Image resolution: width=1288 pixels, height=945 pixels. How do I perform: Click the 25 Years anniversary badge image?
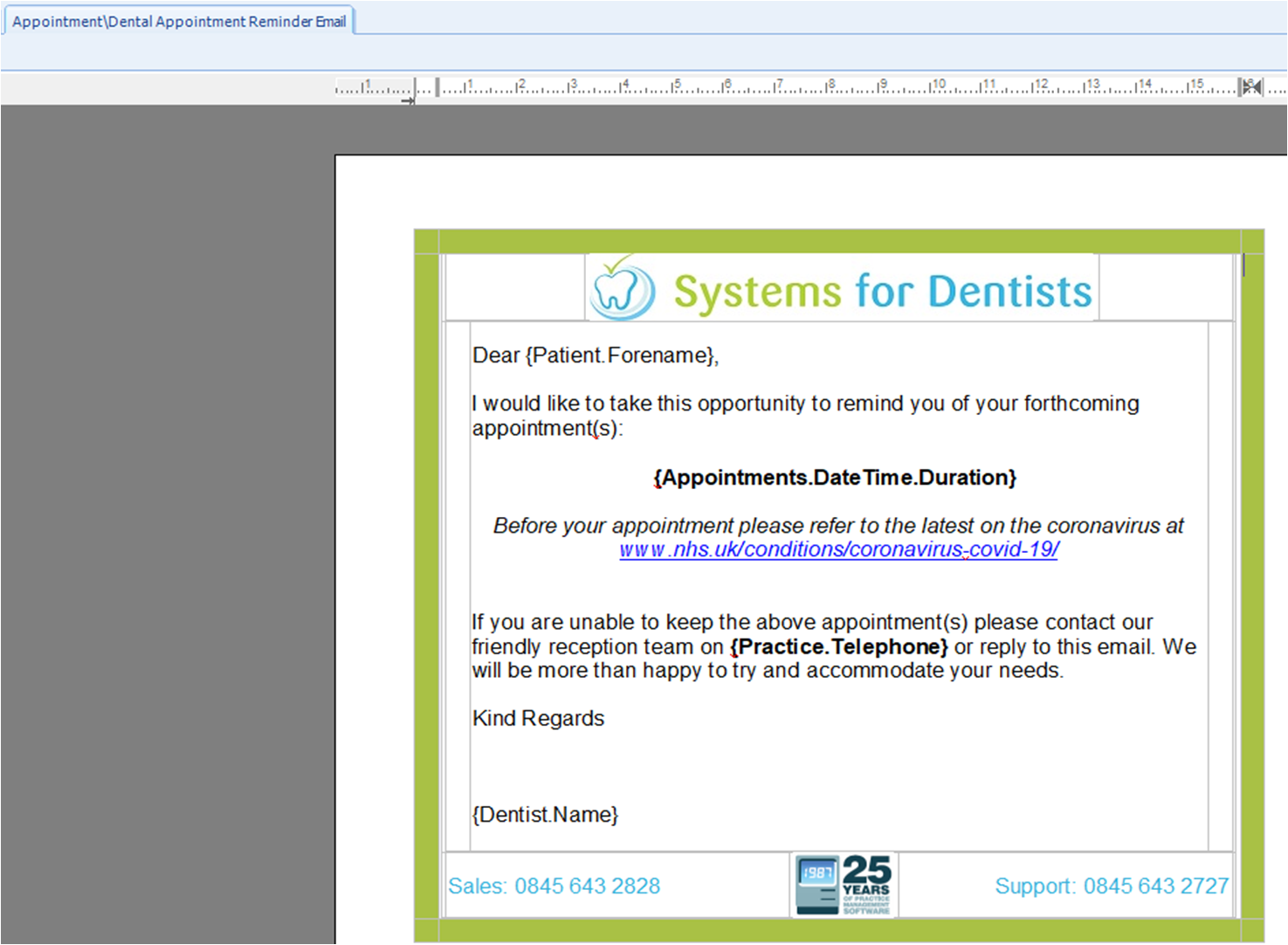coord(844,885)
